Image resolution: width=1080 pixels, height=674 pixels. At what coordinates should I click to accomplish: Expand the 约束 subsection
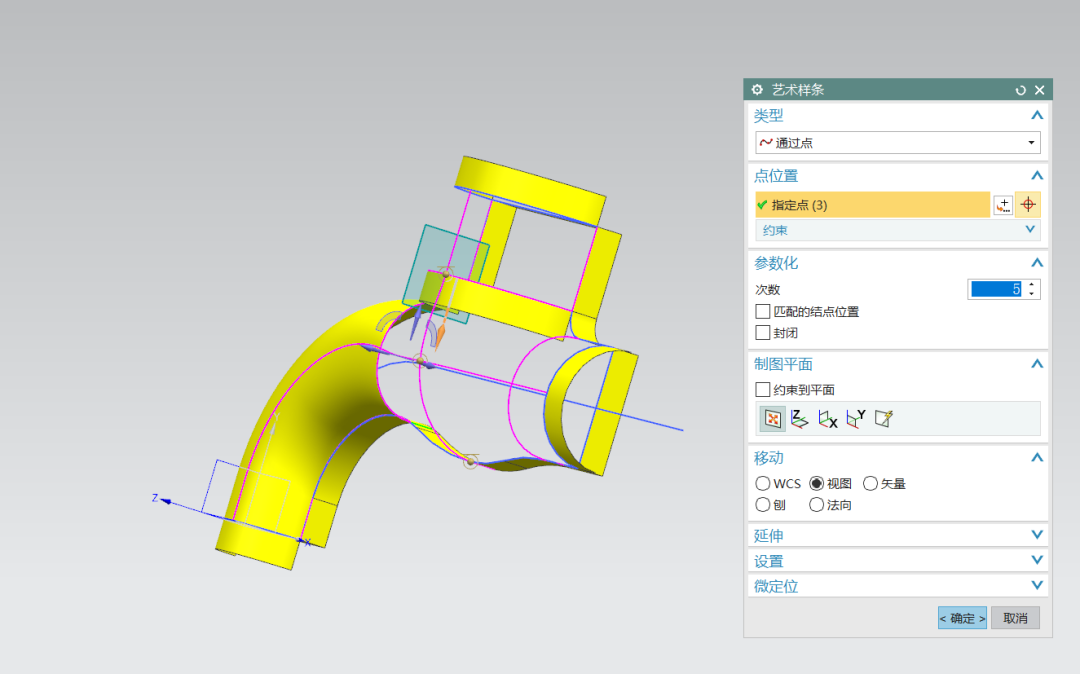pos(1030,230)
